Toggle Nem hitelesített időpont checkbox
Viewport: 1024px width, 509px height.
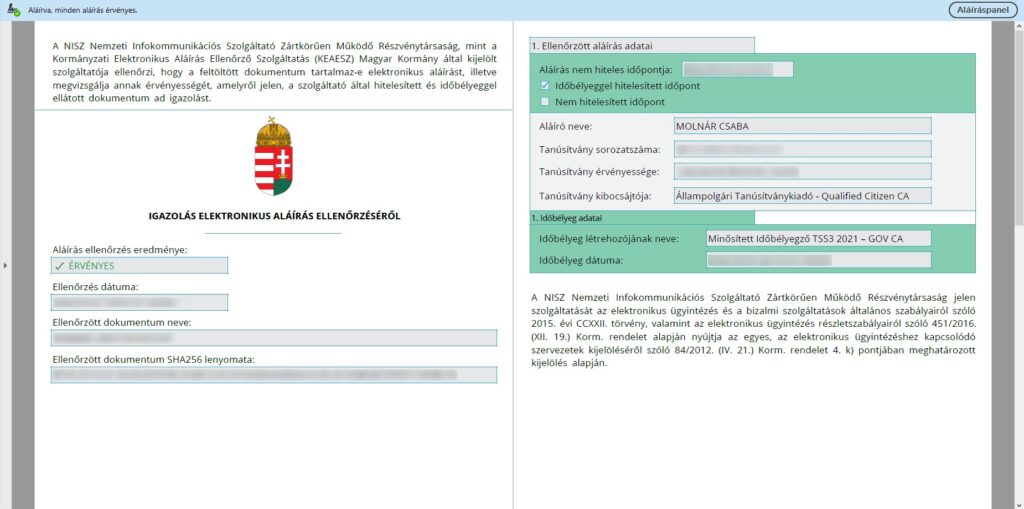tap(545, 102)
